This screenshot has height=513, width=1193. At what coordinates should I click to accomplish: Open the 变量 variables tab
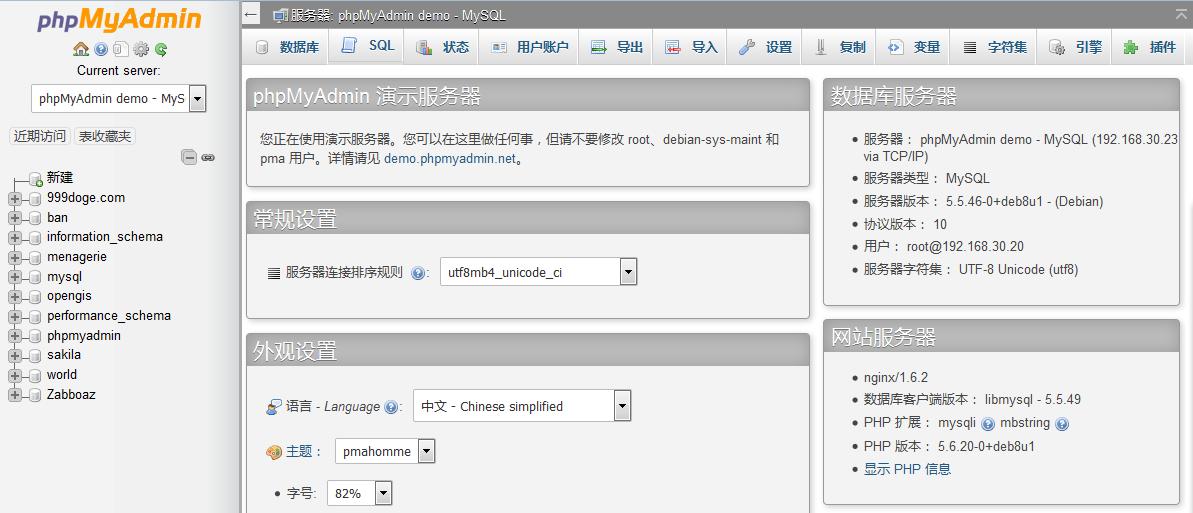pyautogui.click(x=914, y=47)
